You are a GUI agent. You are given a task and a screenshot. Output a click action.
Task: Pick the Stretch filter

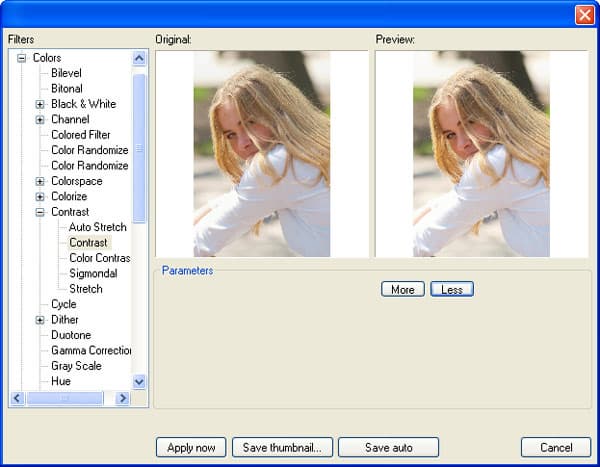86,289
